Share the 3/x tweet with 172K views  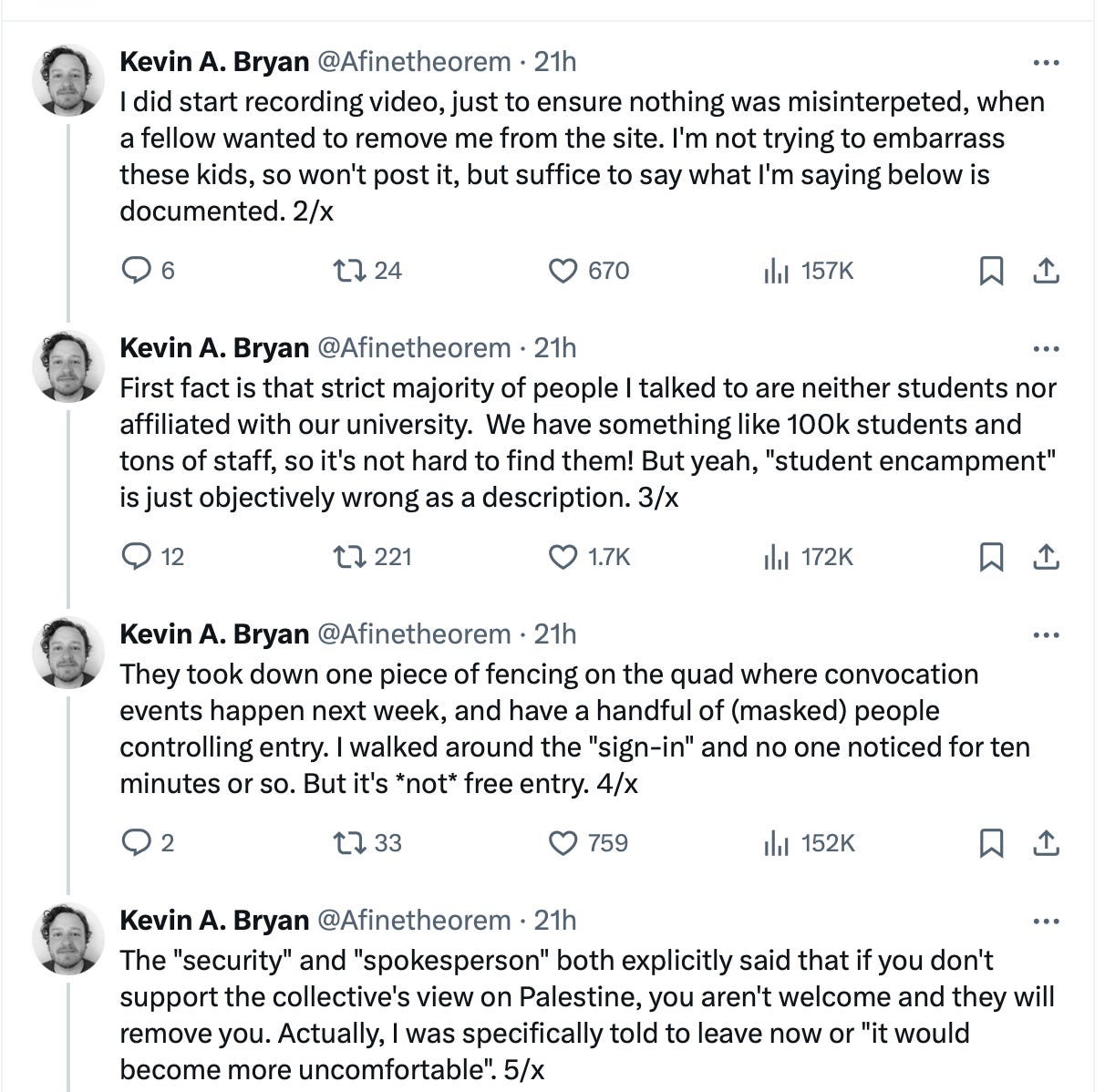point(1046,557)
